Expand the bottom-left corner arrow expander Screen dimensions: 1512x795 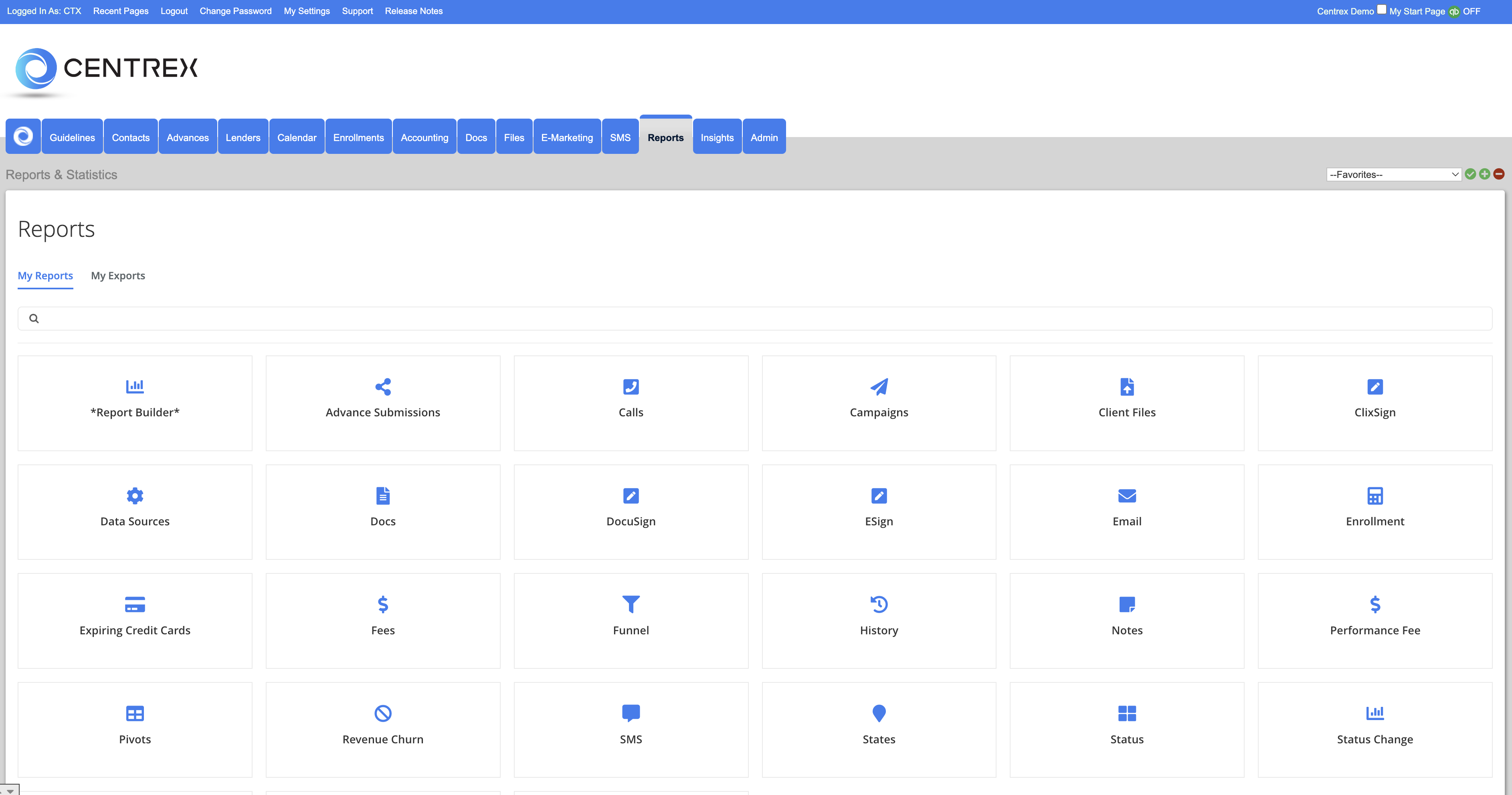9,790
